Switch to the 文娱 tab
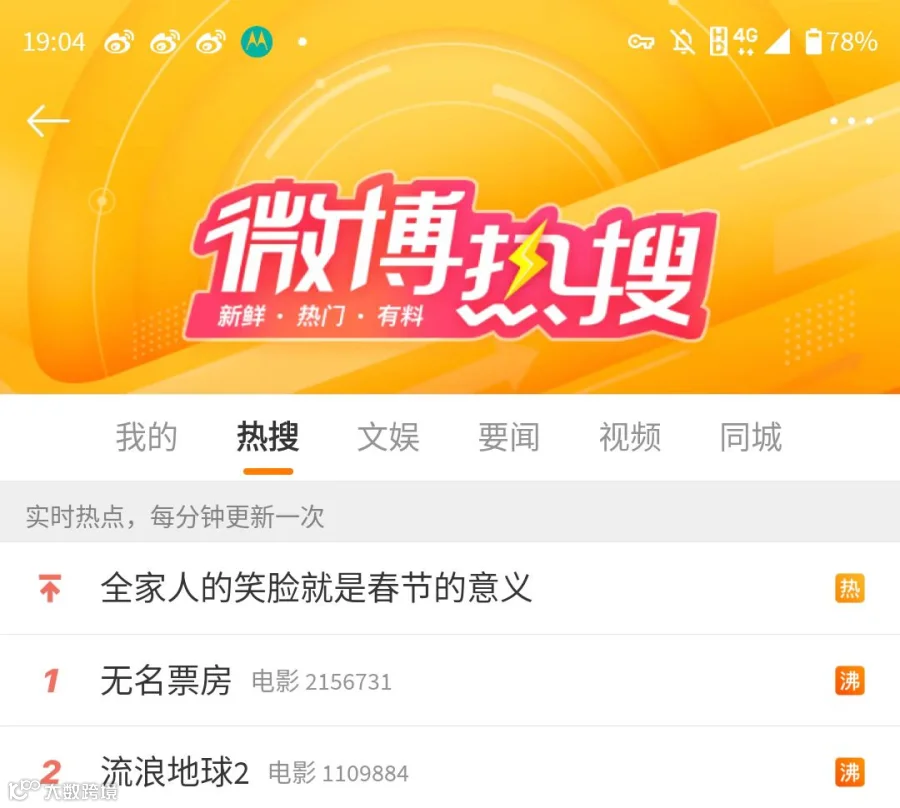The width and height of the screenshot is (900, 808). coord(389,437)
